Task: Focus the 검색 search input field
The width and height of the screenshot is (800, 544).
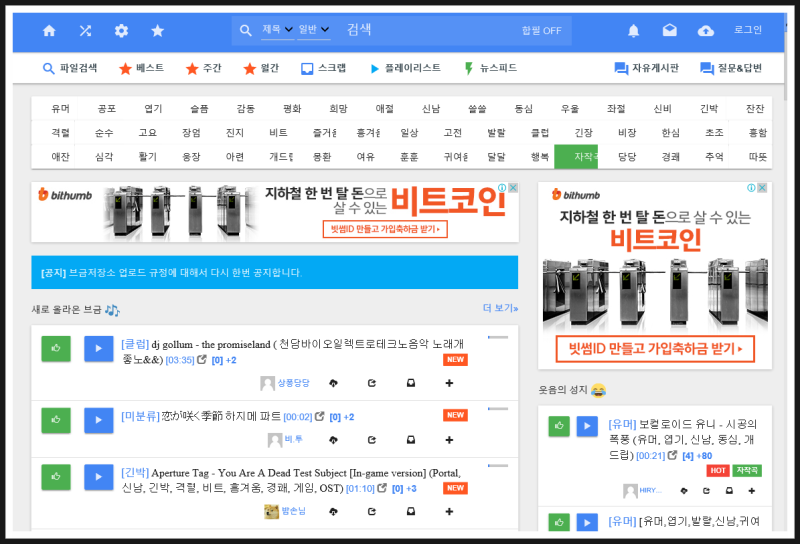Action: (x=429, y=30)
